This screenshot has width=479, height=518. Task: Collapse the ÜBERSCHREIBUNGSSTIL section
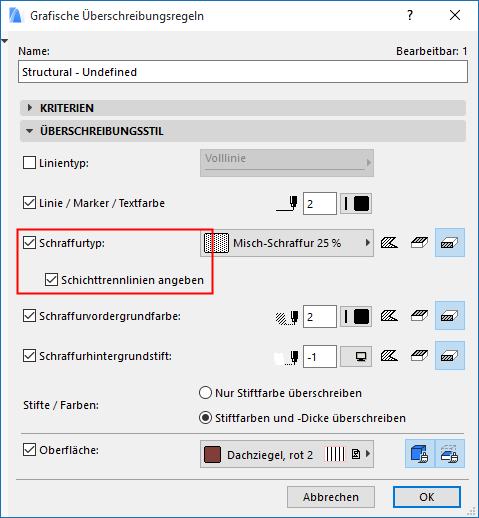[243, 131]
